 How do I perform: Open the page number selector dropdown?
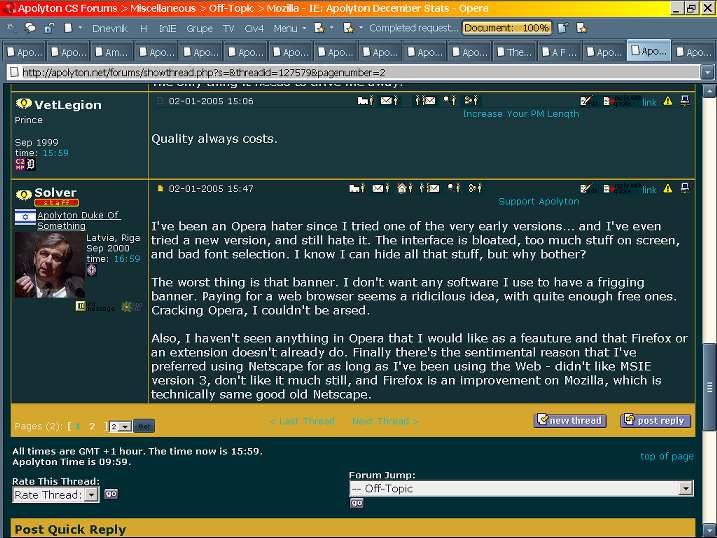click(119, 426)
